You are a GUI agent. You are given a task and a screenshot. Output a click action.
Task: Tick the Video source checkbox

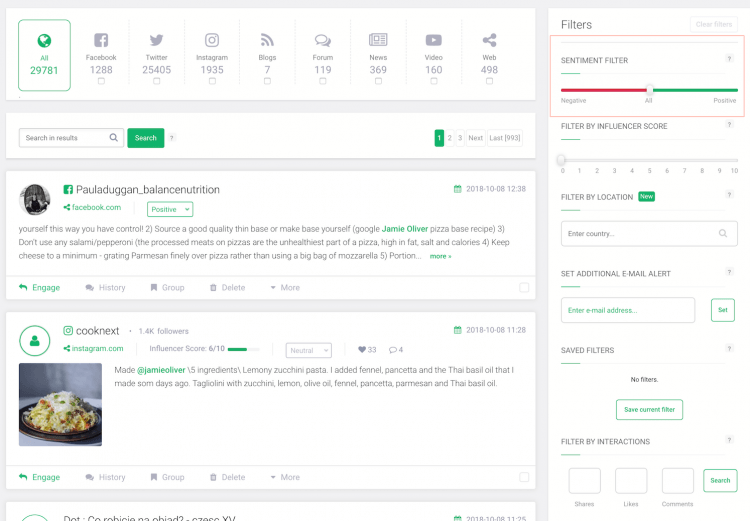tap(434, 81)
